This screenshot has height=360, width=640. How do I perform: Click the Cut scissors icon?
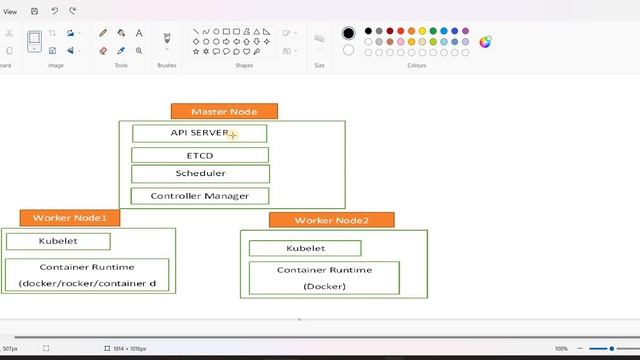point(9,33)
